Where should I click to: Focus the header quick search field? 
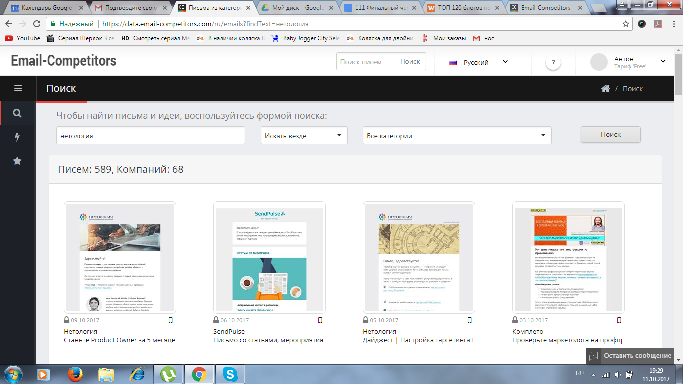367,62
